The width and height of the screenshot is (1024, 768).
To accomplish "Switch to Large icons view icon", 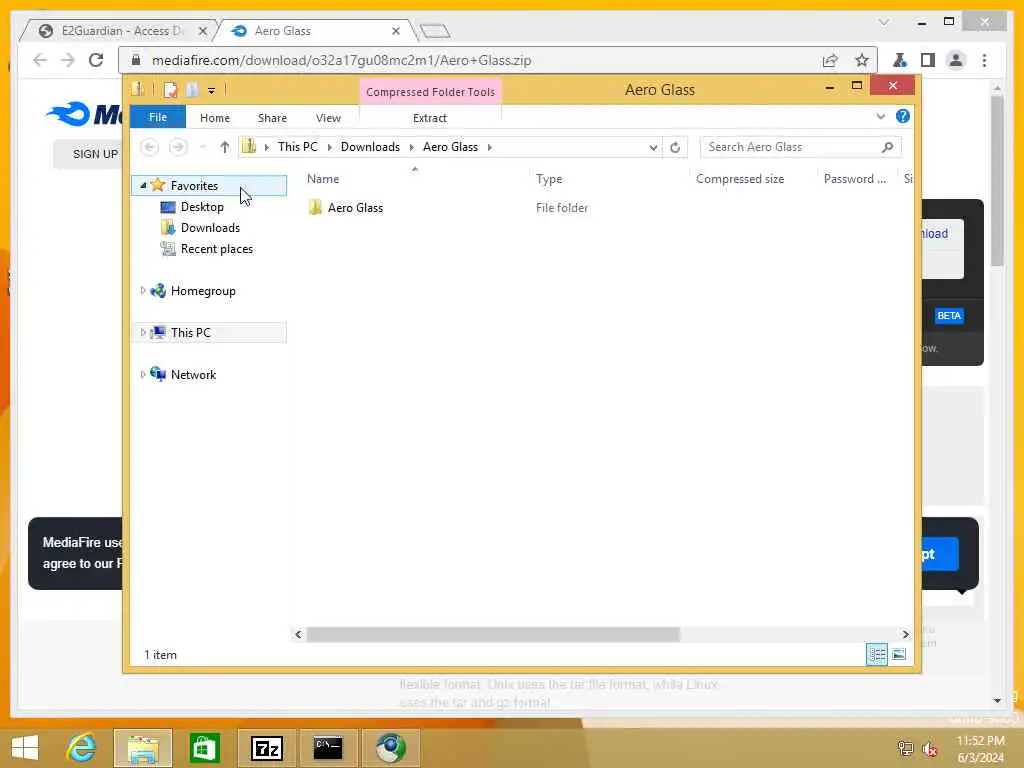I will 899,654.
